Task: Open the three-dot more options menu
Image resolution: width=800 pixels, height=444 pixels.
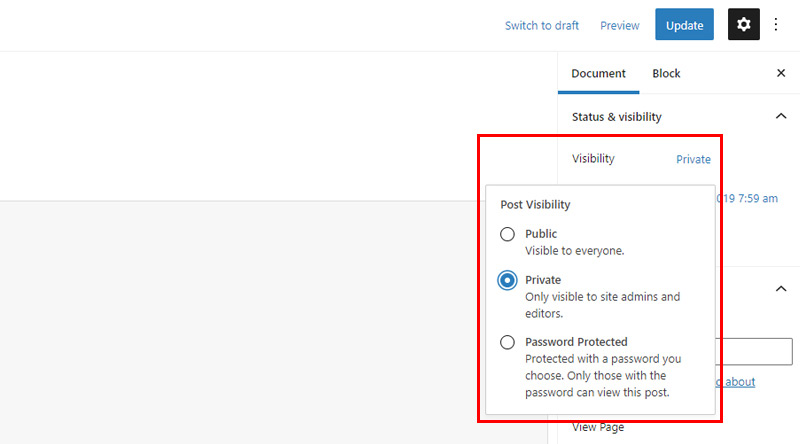Action: click(776, 24)
